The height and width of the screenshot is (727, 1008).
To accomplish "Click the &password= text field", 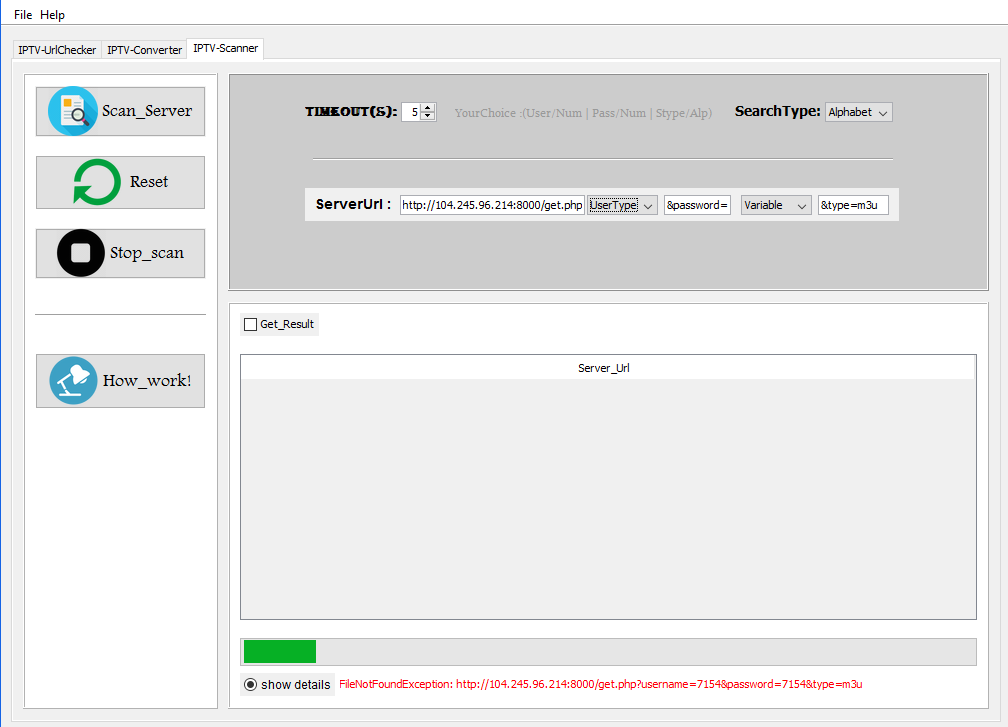I will 697,205.
